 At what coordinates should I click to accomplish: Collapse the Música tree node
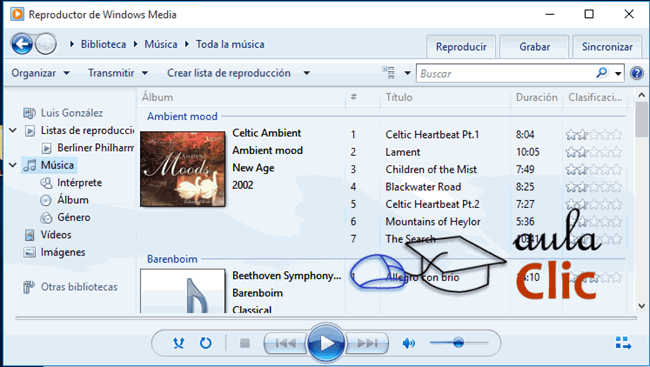click(13, 165)
